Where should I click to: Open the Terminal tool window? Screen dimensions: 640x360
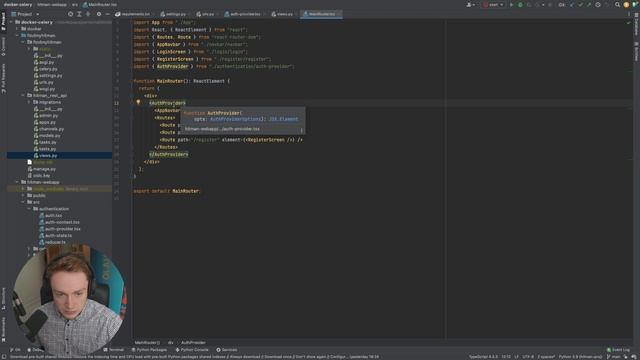[114, 350]
